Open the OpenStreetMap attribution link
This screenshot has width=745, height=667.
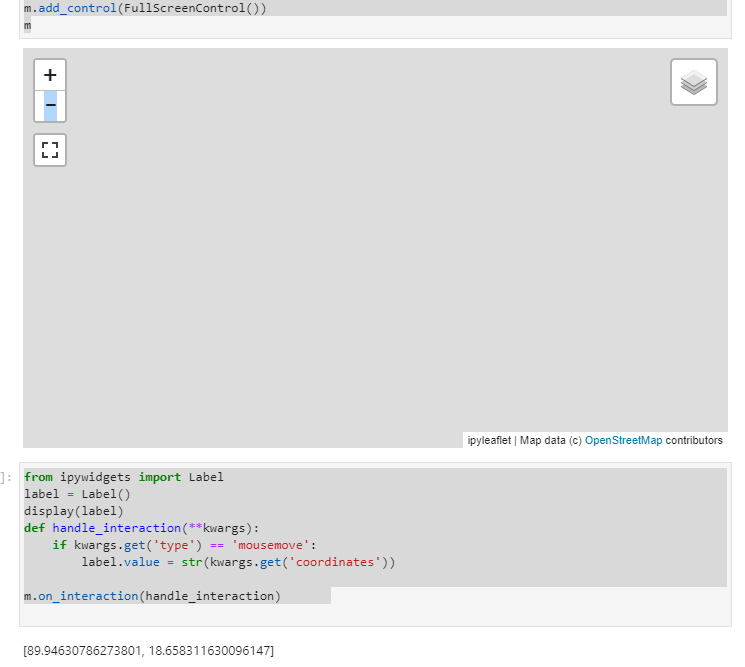[623, 440]
